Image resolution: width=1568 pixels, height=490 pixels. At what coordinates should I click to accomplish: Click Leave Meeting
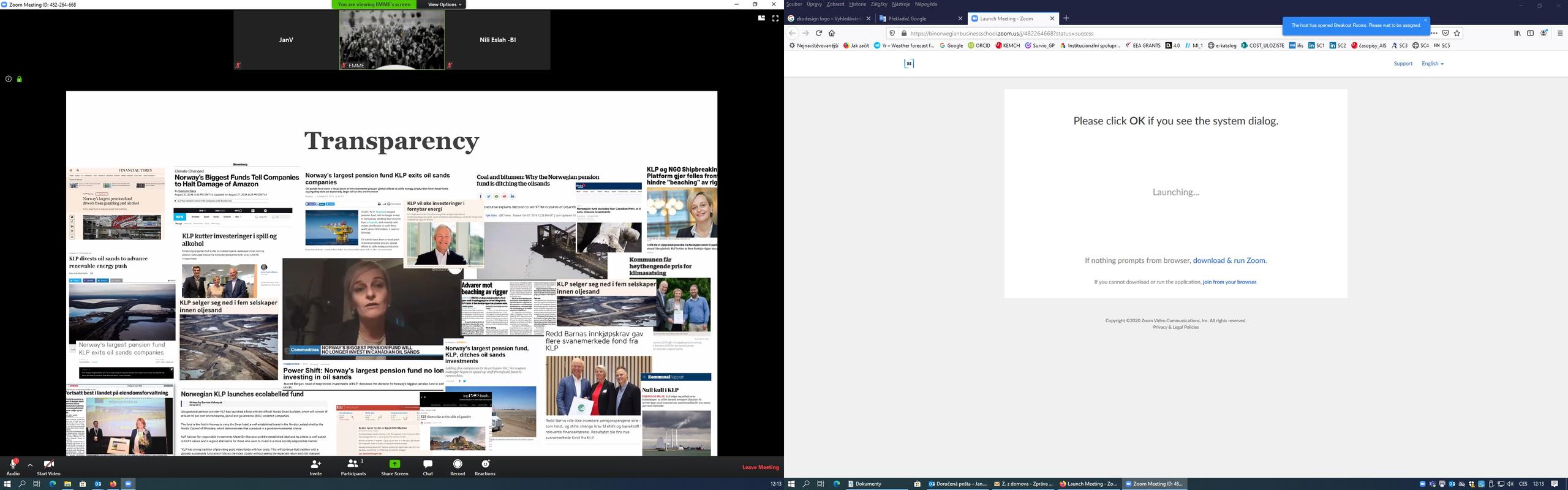[x=760, y=467]
